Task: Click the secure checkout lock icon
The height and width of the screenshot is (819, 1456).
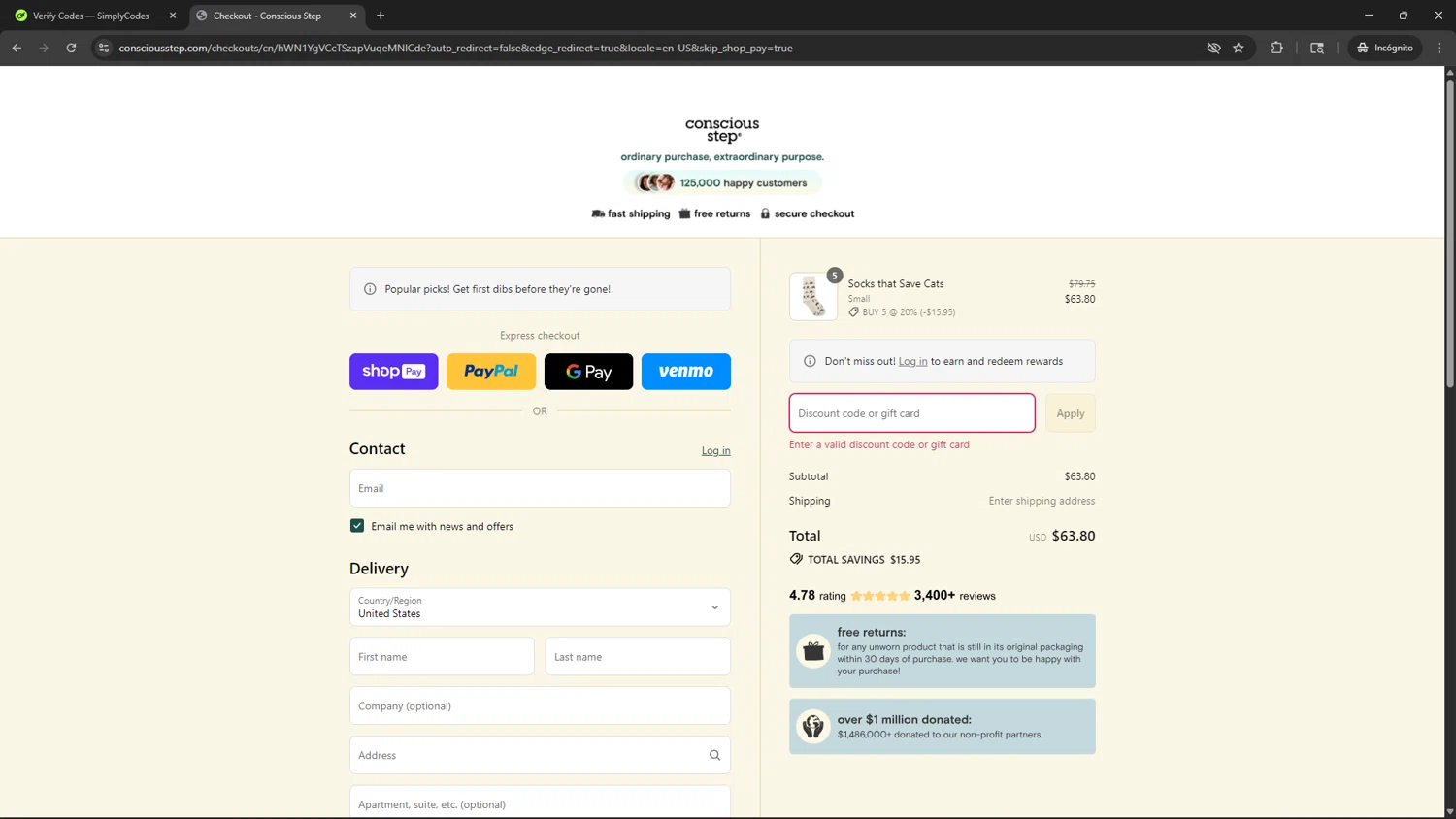Action: pos(765,213)
